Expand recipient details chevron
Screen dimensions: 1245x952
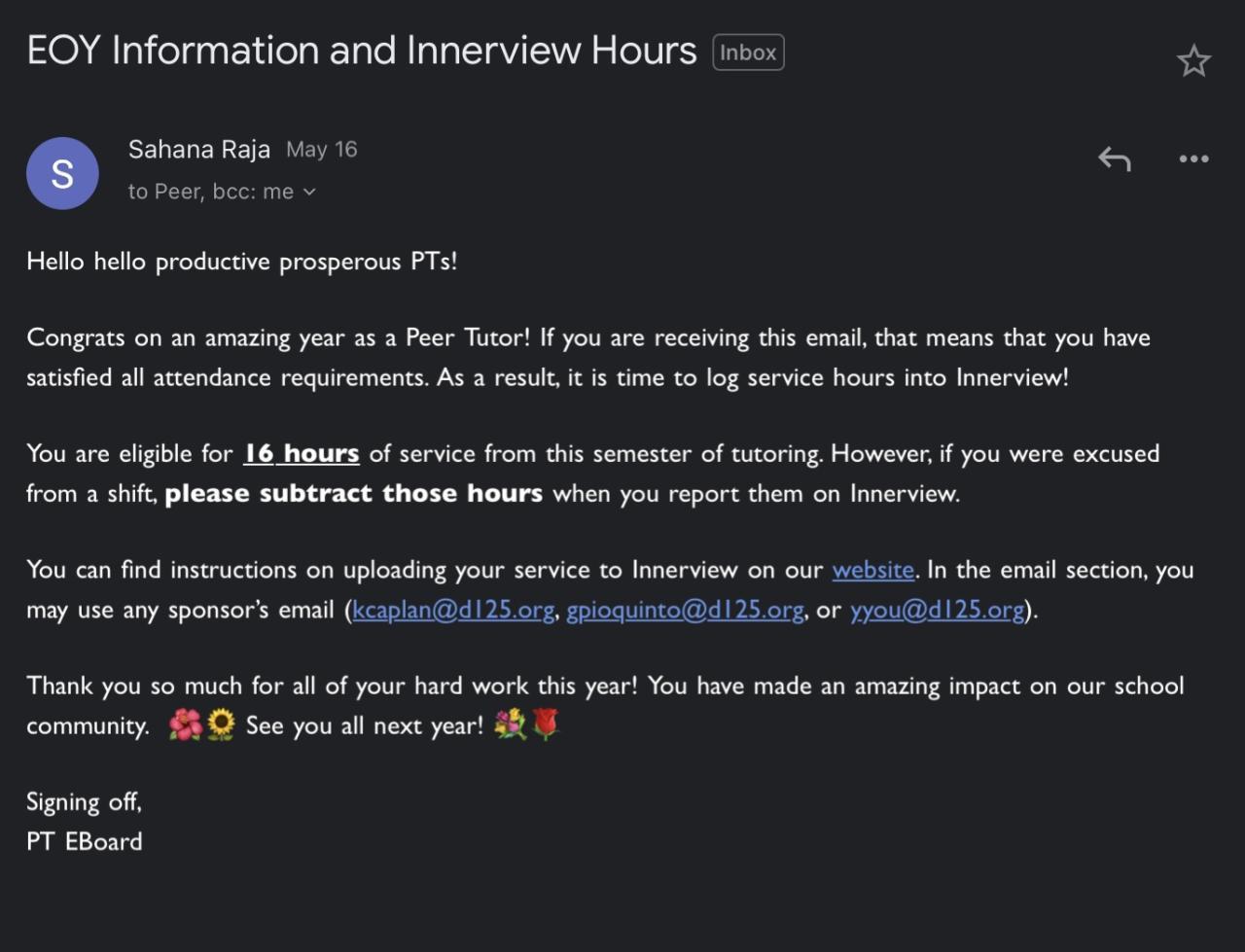[310, 192]
